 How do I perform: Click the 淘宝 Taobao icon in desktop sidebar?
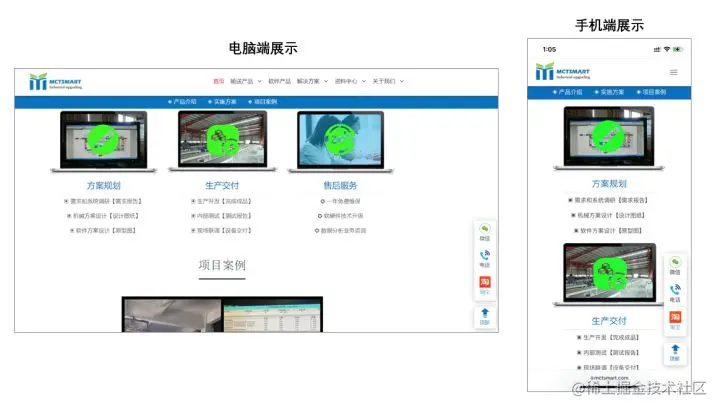(x=485, y=281)
